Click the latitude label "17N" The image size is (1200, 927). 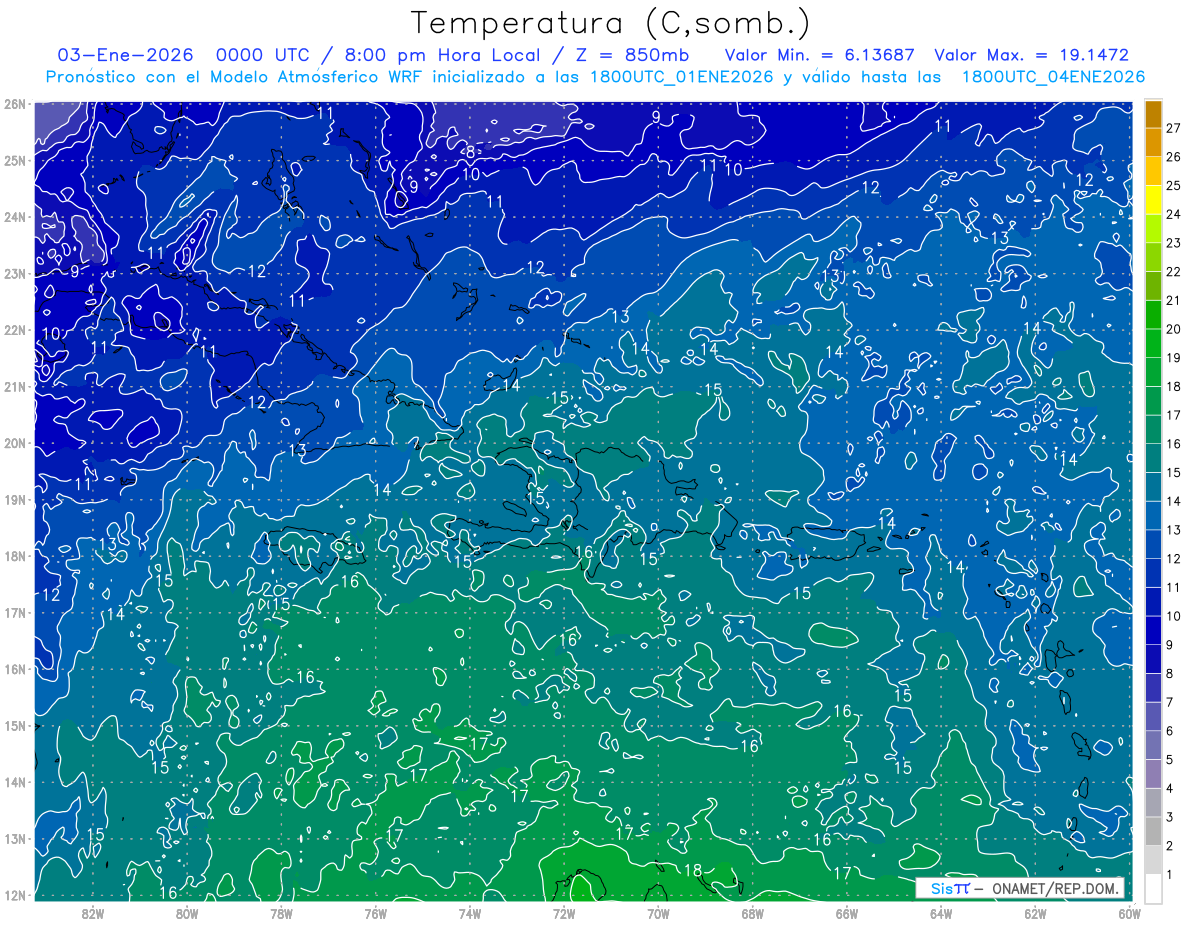(14, 613)
